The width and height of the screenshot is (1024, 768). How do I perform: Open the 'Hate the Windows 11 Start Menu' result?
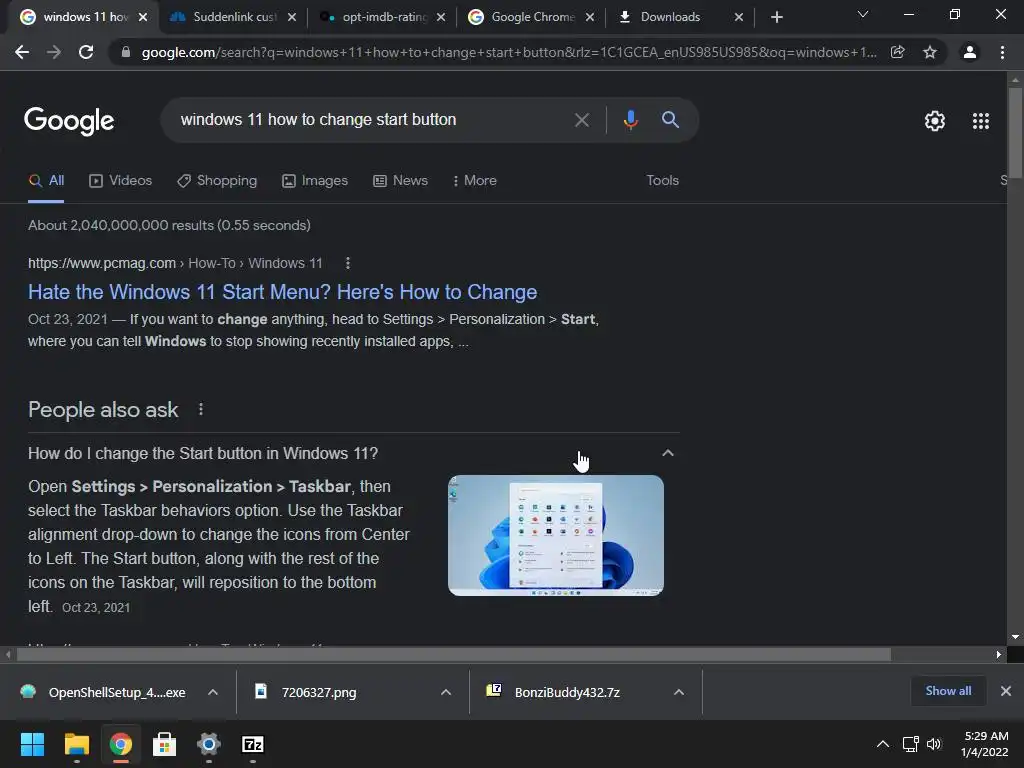282,292
